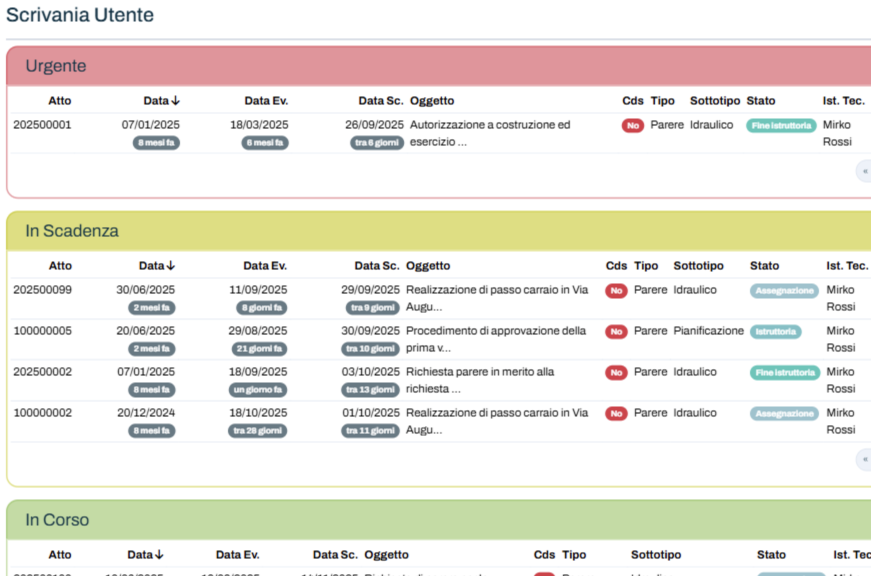The width and height of the screenshot is (871, 576).
Task: Collapse the Urgente section header
Action: point(56,66)
